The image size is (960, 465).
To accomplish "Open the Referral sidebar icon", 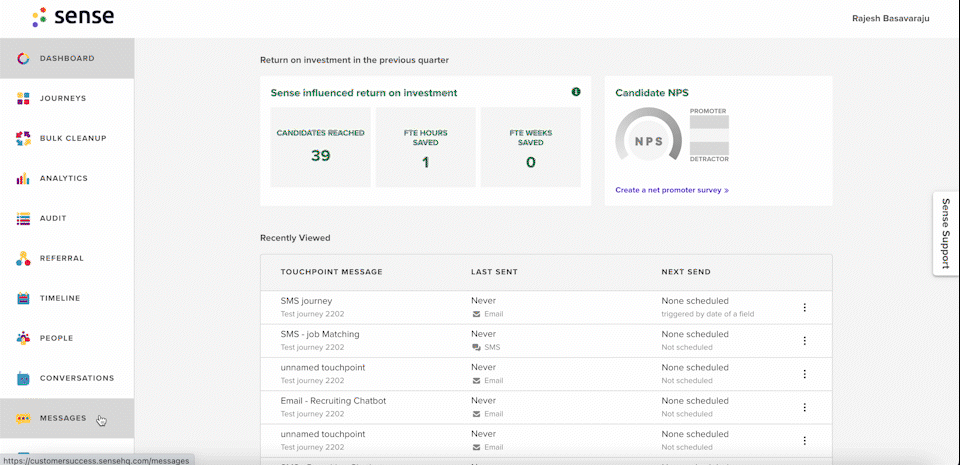I will click(x=23, y=258).
